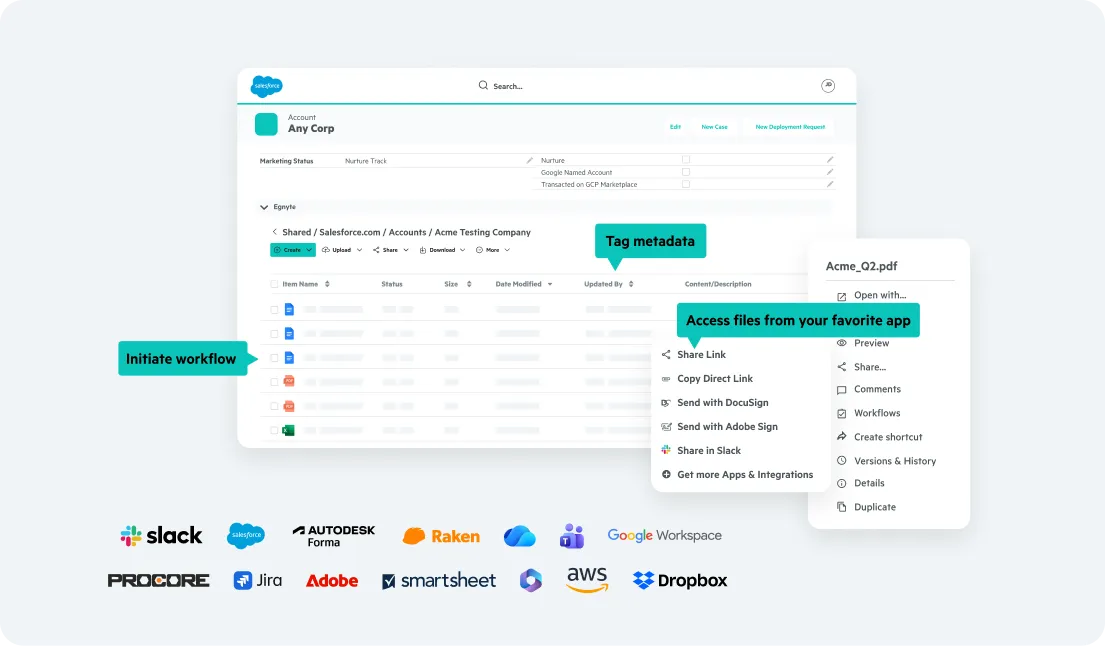This screenshot has height=646, width=1105.
Task: Open the Download dropdown
Action: (442, 250)
